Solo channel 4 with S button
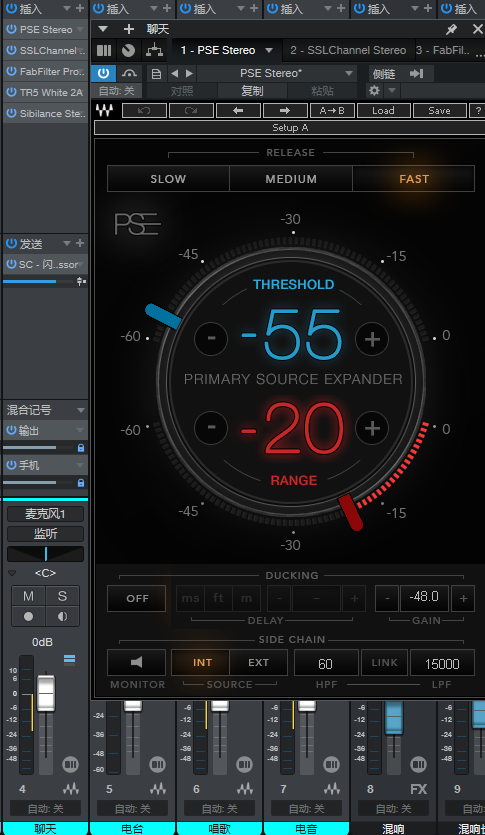The height and width of the screenshot is (835, 485). [63, 596]
